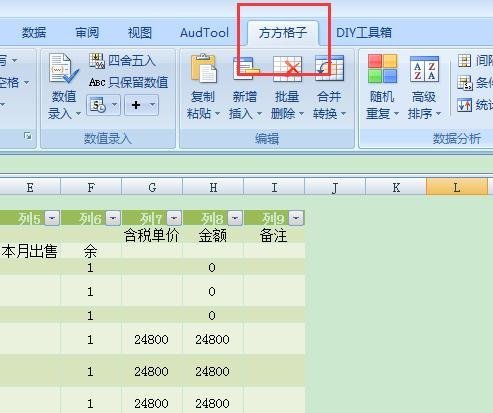Click the currency symbol tool icon
This screenshot has height=413, width=493.
[x=98, y=105]
